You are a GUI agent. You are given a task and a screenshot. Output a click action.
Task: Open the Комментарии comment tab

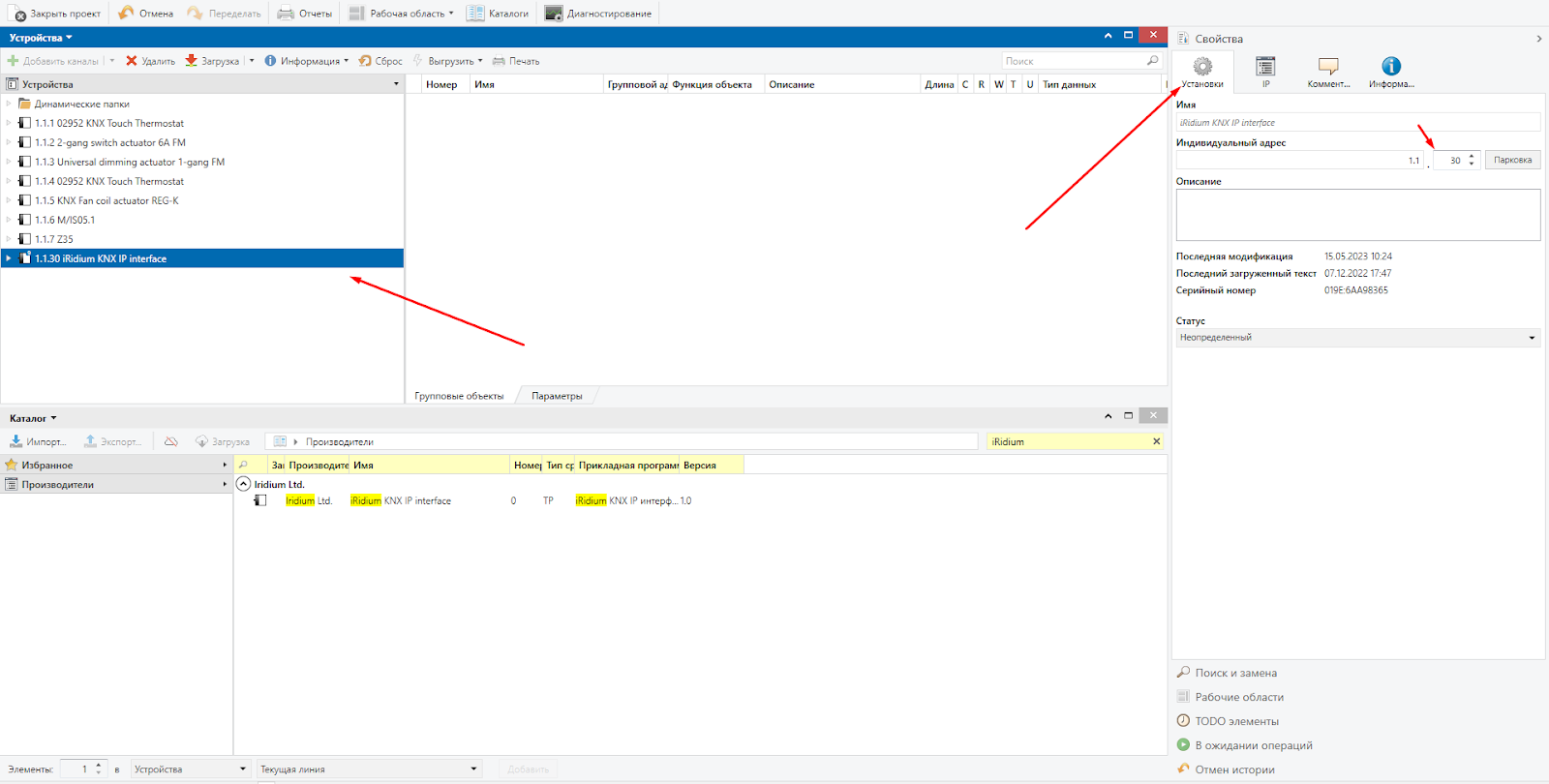pos(1328,71)
